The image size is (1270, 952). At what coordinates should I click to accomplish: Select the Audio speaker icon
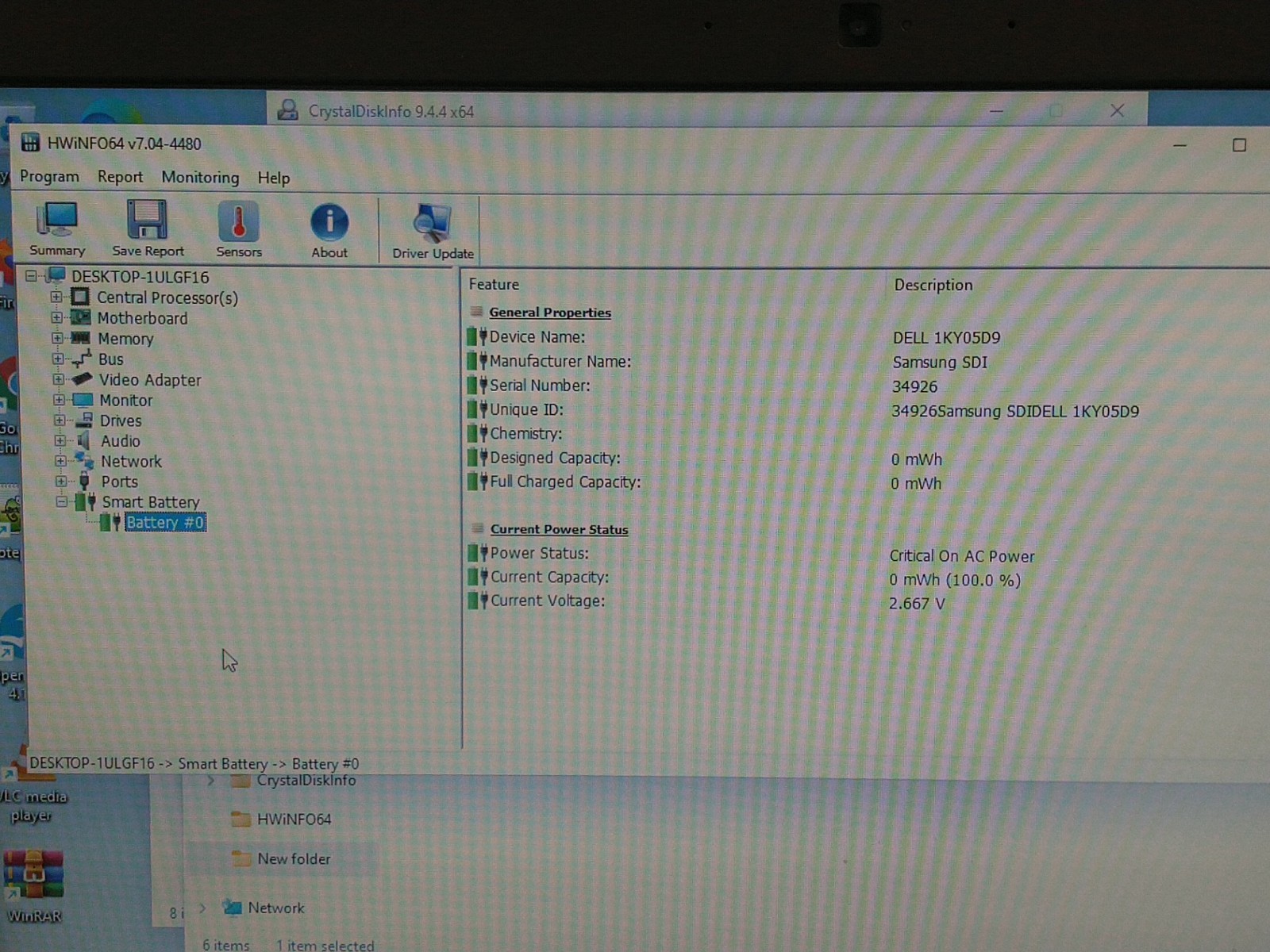[83, 440]
